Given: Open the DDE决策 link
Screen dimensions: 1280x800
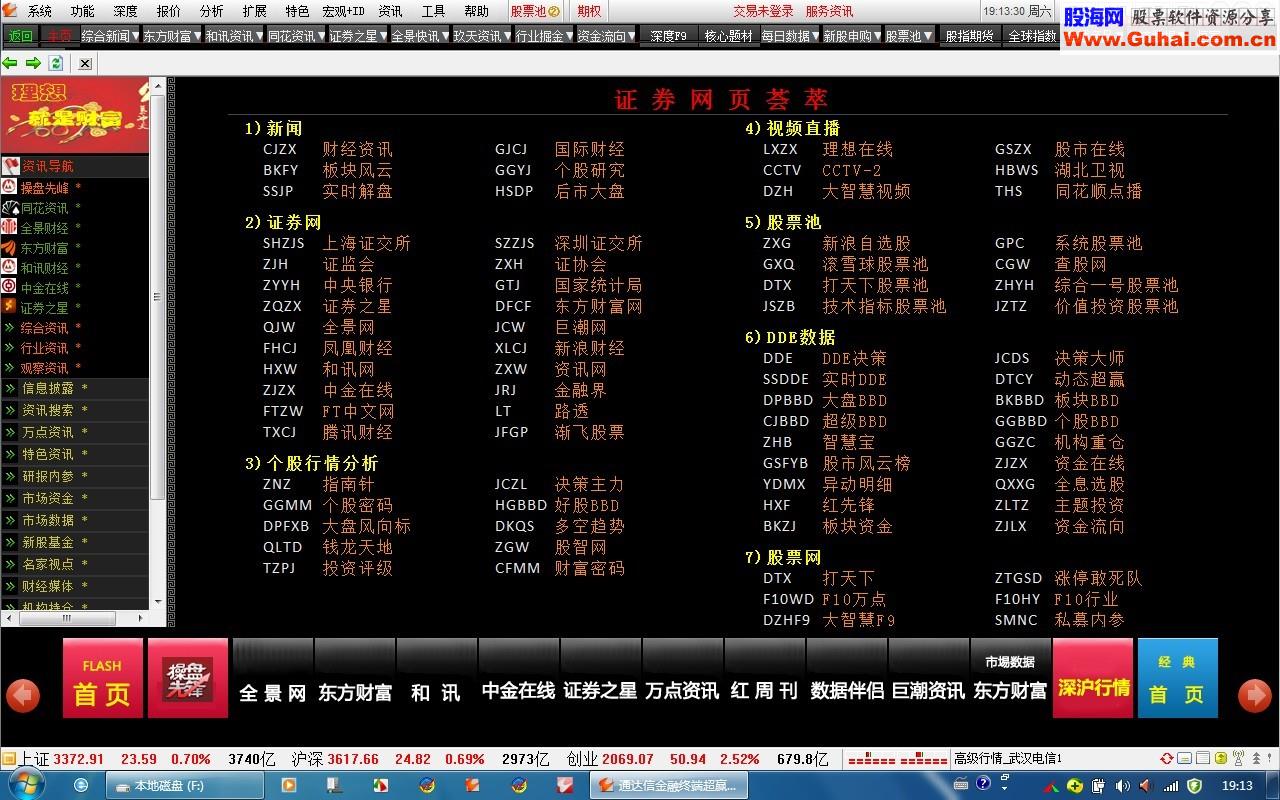Looking at the screenshot, I should coord(854,358).
